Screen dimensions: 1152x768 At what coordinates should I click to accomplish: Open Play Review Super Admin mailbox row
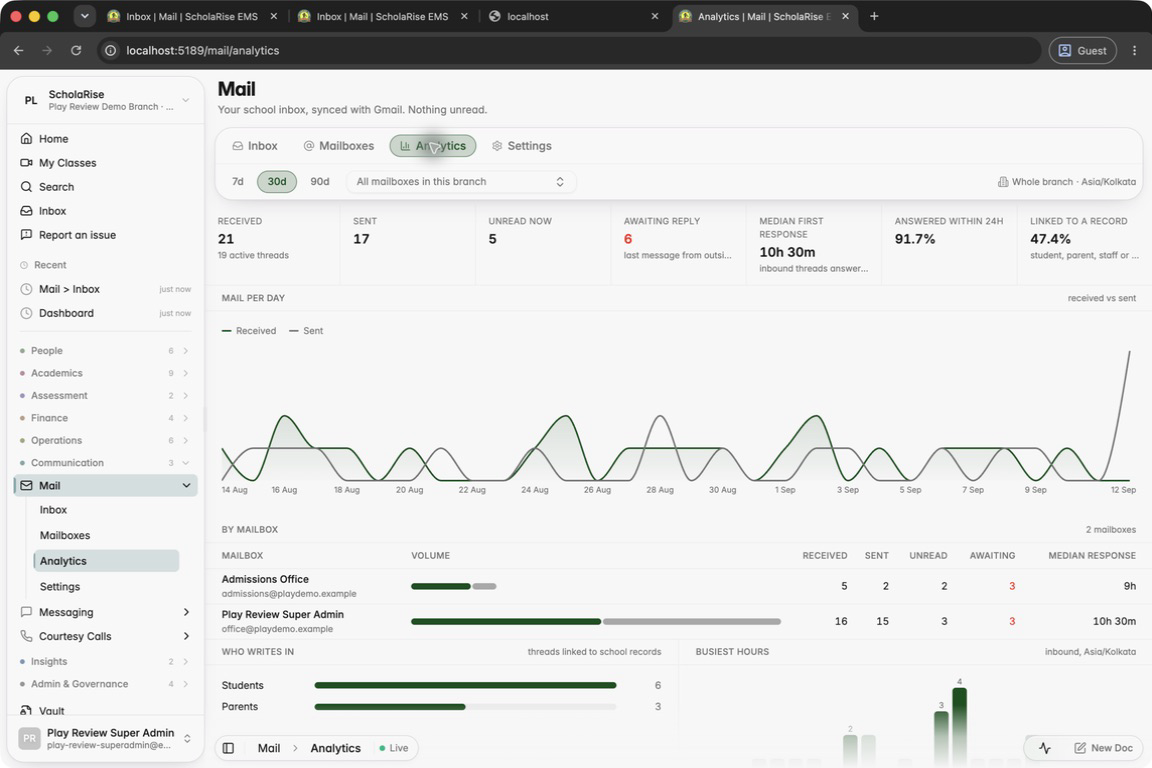pyautogui.click(x=678, y=621)
